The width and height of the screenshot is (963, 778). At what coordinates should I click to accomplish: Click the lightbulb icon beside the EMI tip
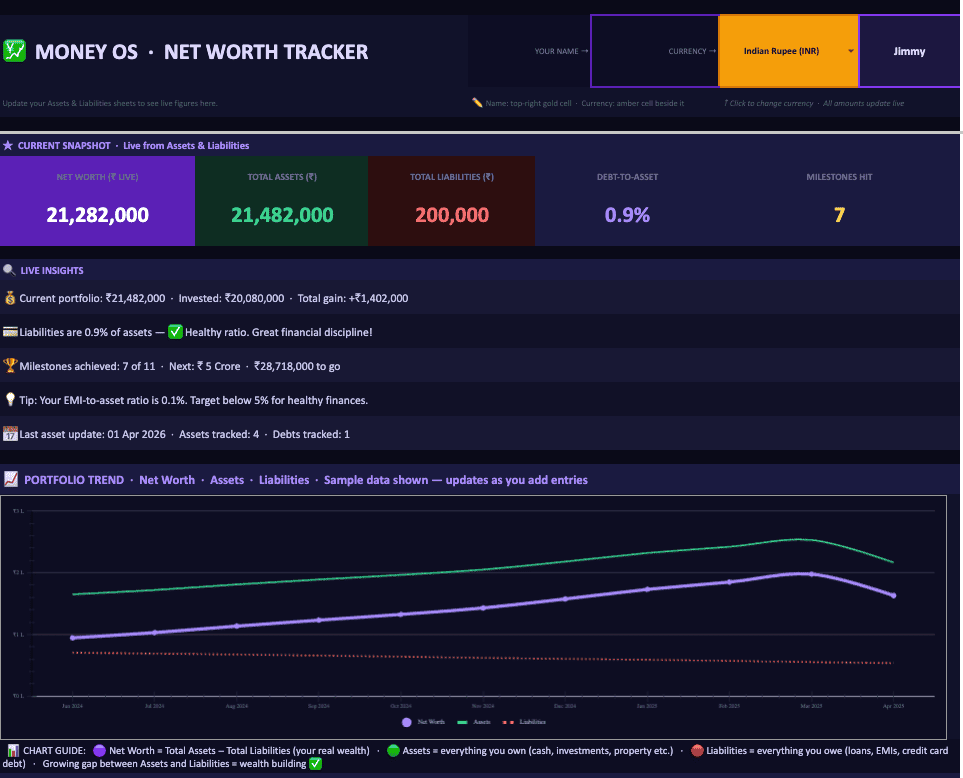[x=10, y=400]
